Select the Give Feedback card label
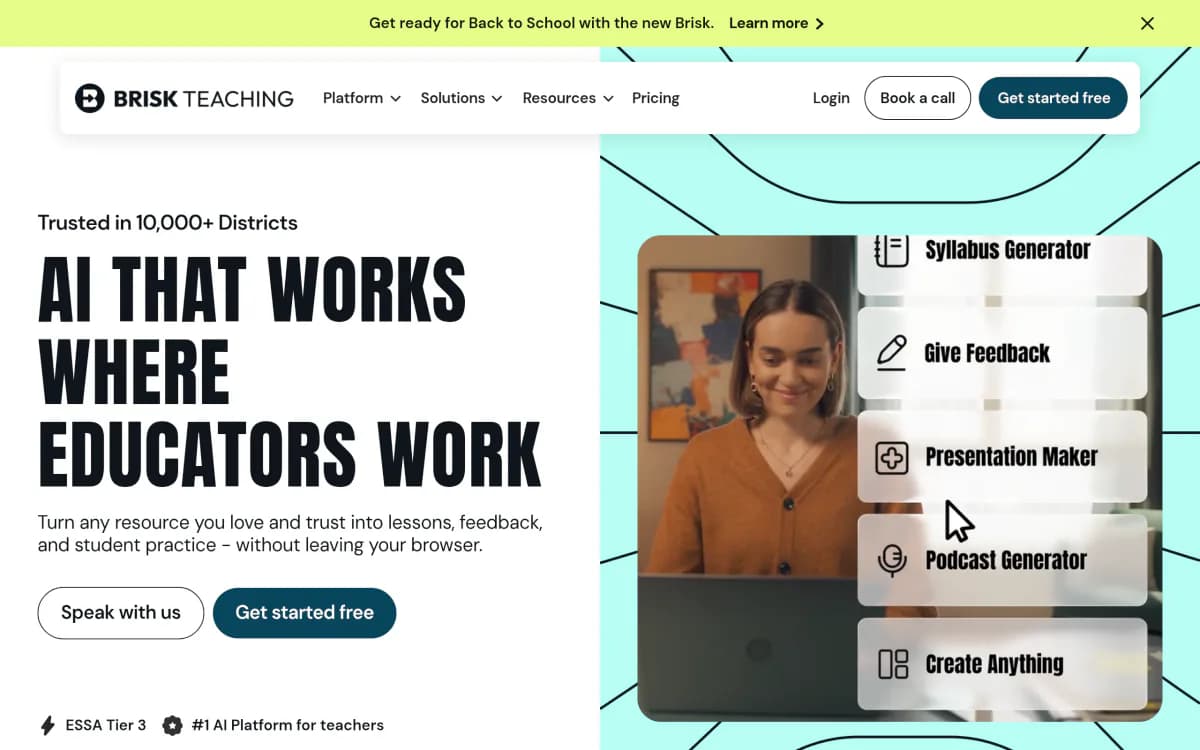This screenshot has height=750, width=1200. click(x=987, y=353)
